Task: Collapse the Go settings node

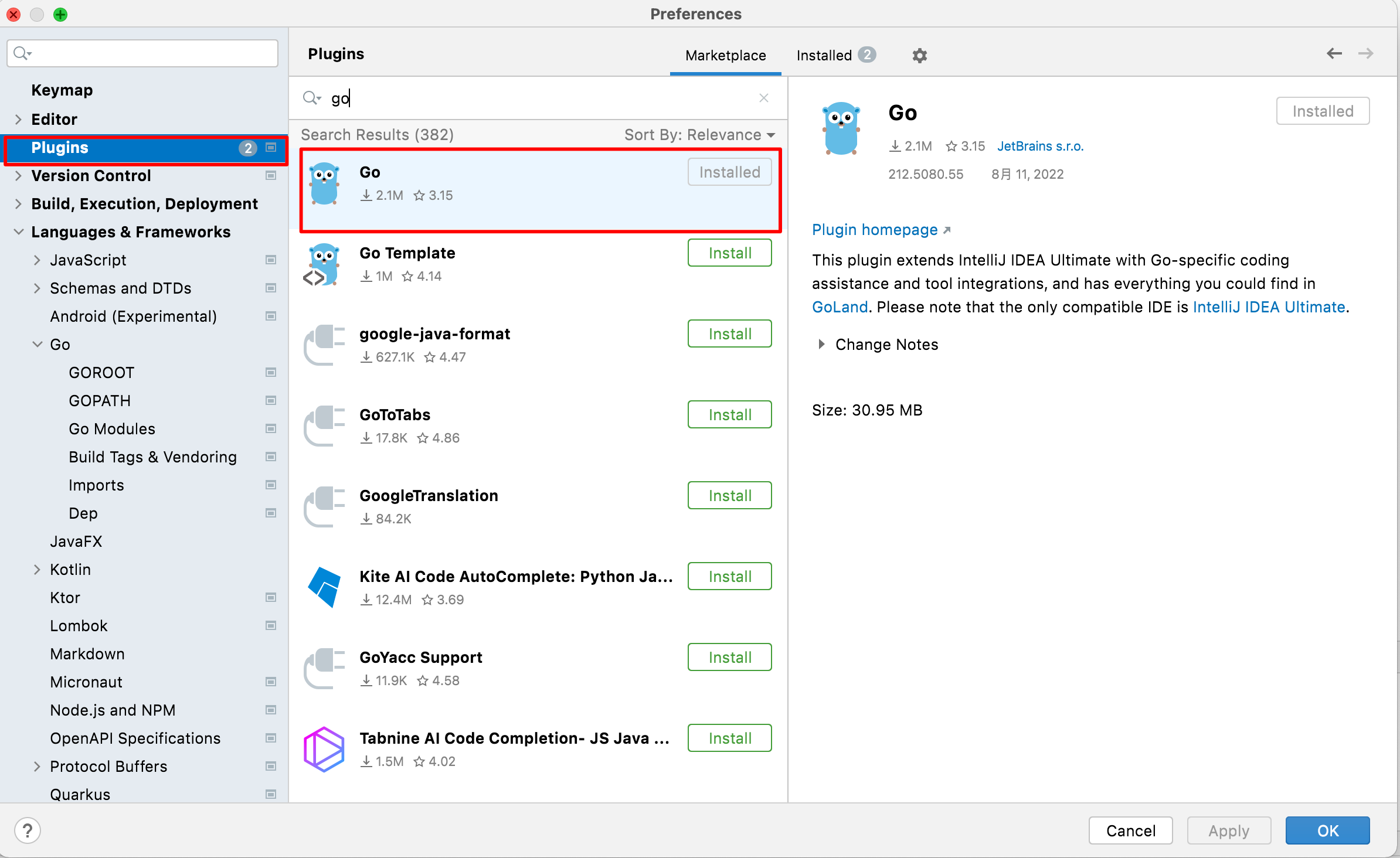Action: [37, 345]
